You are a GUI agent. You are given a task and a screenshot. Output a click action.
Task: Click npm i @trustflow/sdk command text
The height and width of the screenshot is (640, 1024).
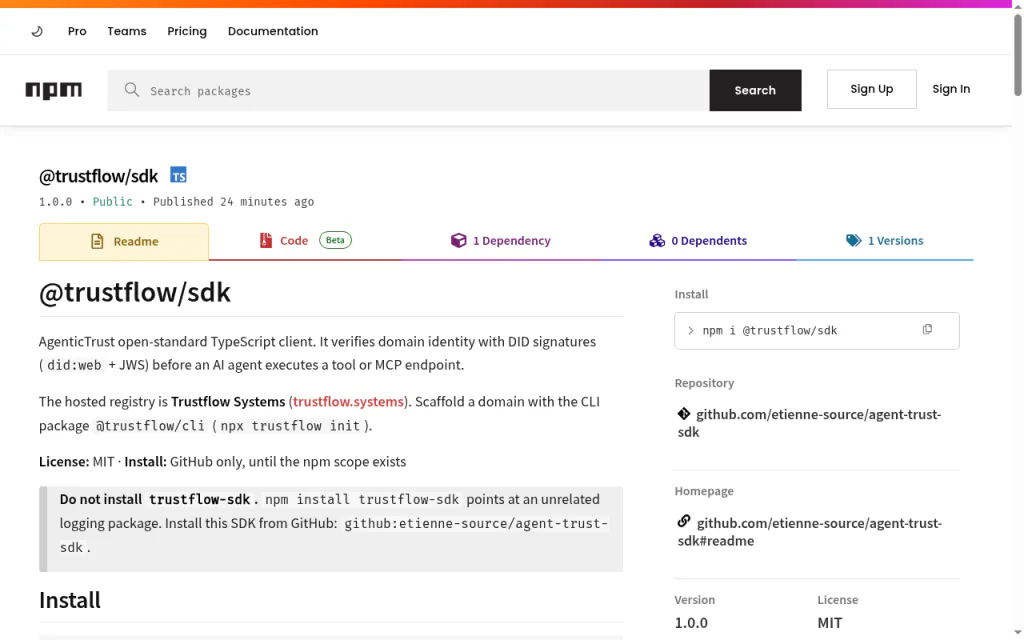pyautogui.click(x=769, y=330)
